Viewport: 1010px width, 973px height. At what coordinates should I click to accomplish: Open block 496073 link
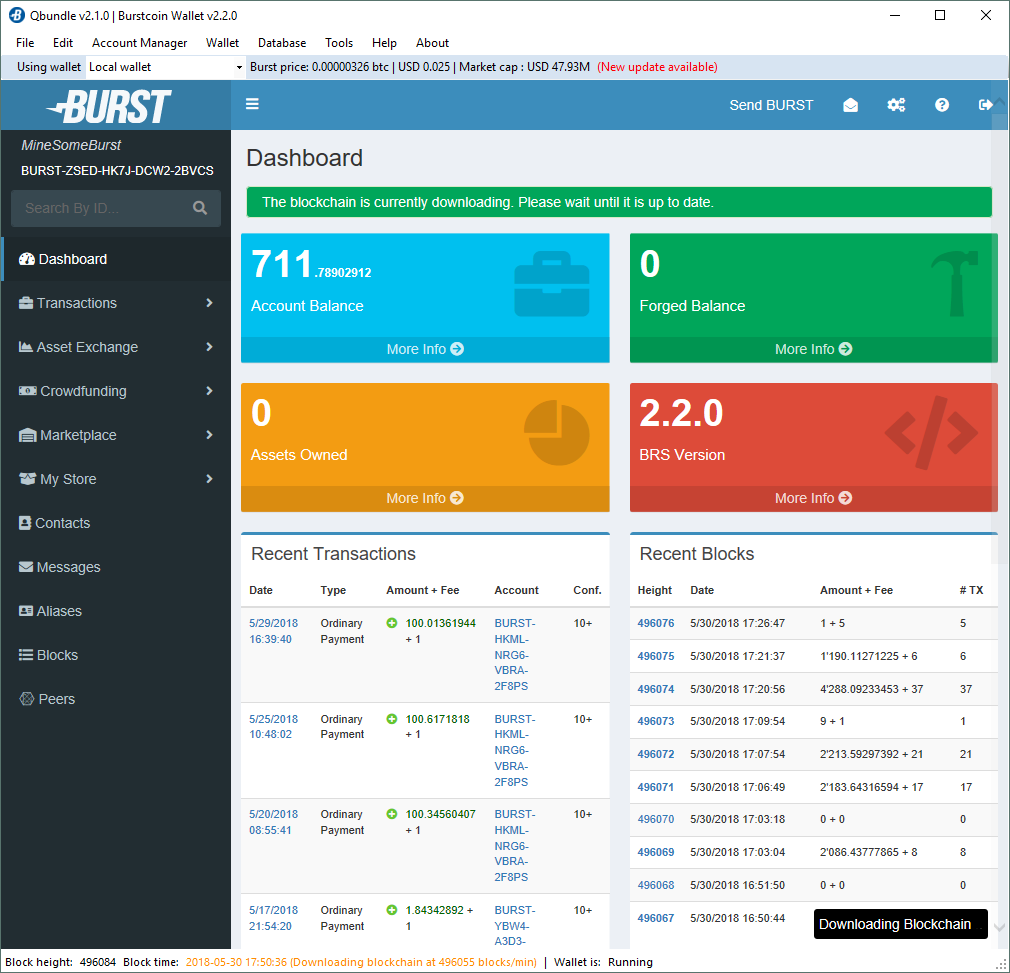(656, 721)
